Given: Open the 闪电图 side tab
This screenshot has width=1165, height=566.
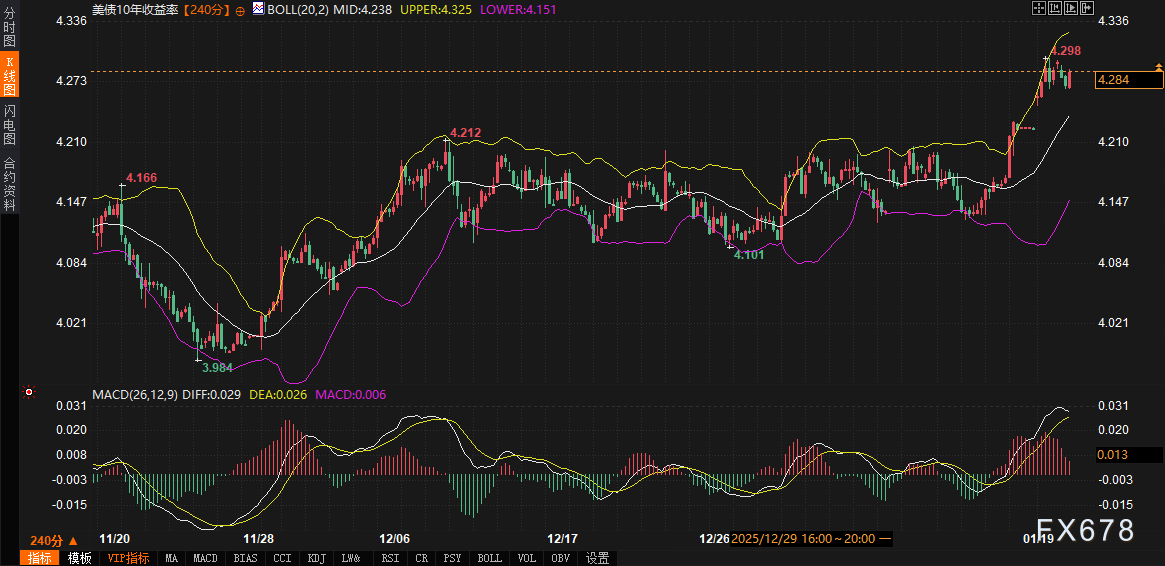Looking at the screenshot, I should [x=9, y=125].
